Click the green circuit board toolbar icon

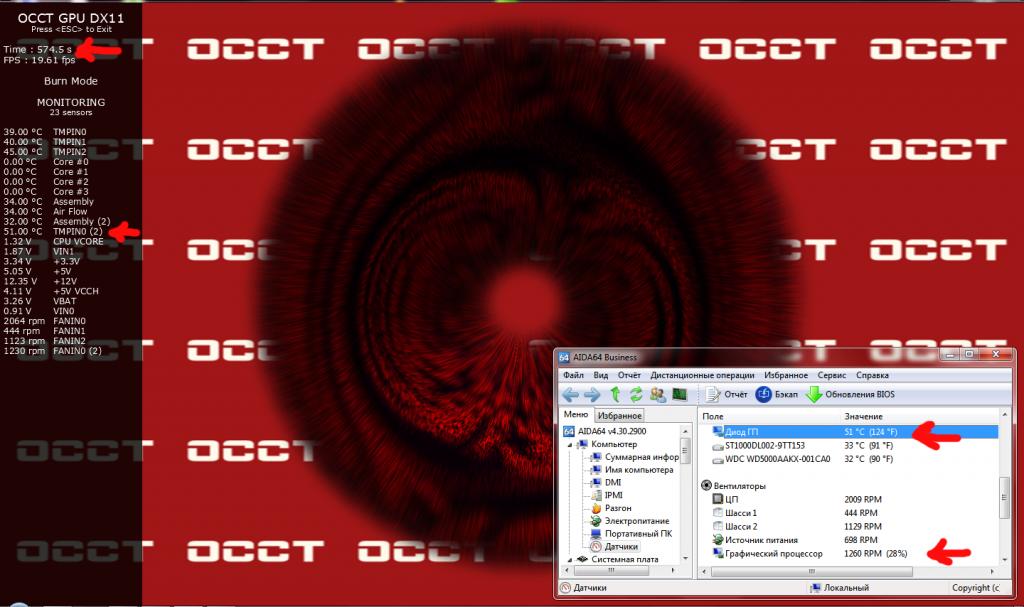pyautogui.click(x=680, y=394)
